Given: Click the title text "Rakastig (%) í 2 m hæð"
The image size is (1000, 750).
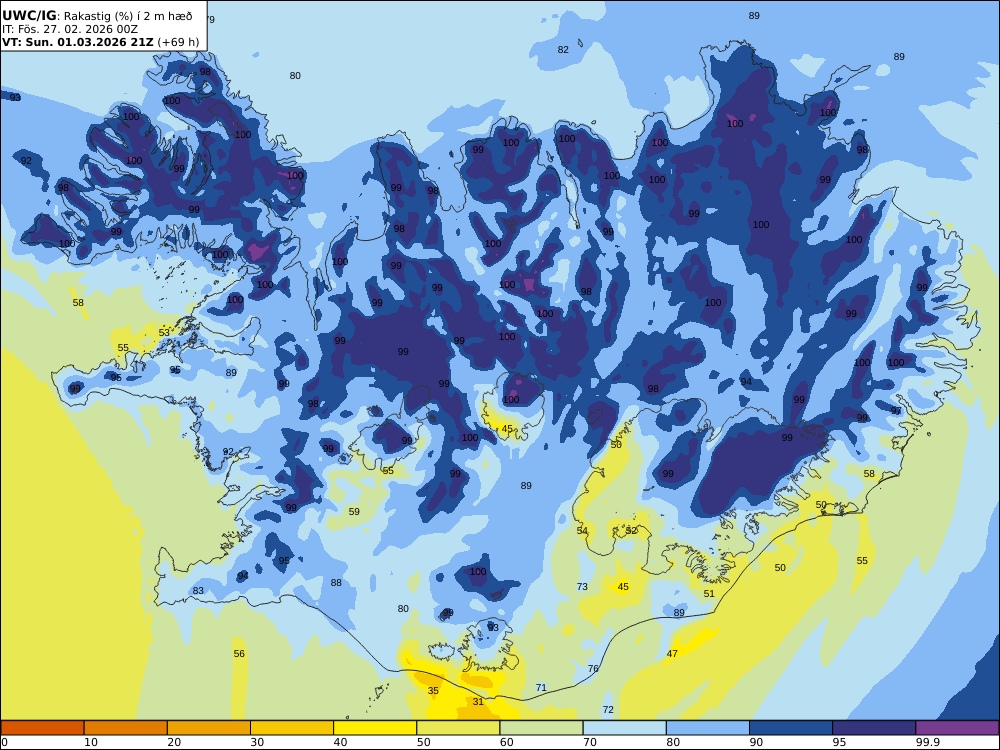Looking at the screenshot, I should click(128, 16).
